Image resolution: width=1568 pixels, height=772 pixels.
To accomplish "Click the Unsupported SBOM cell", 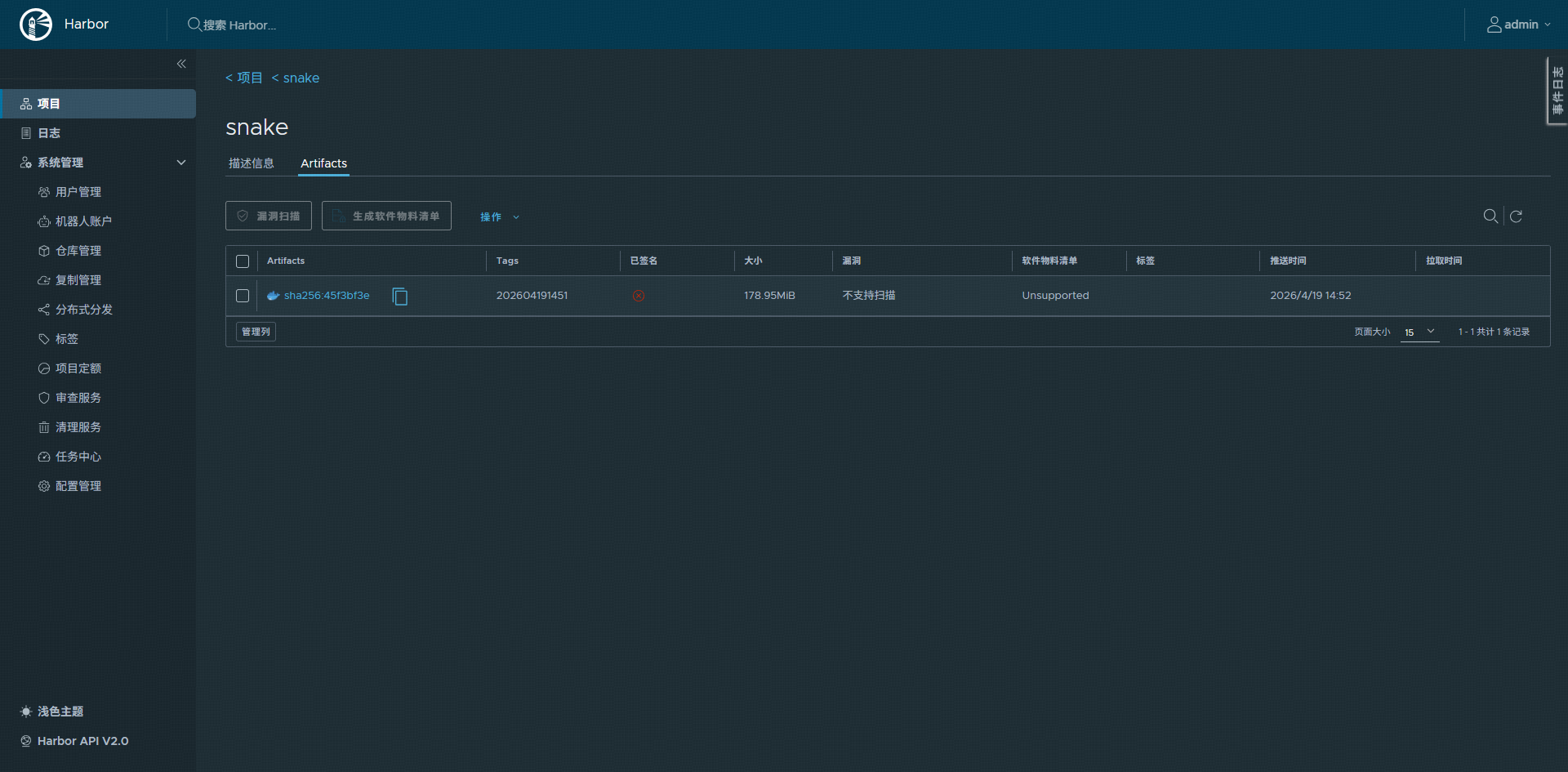I will tap(1055, 296).
